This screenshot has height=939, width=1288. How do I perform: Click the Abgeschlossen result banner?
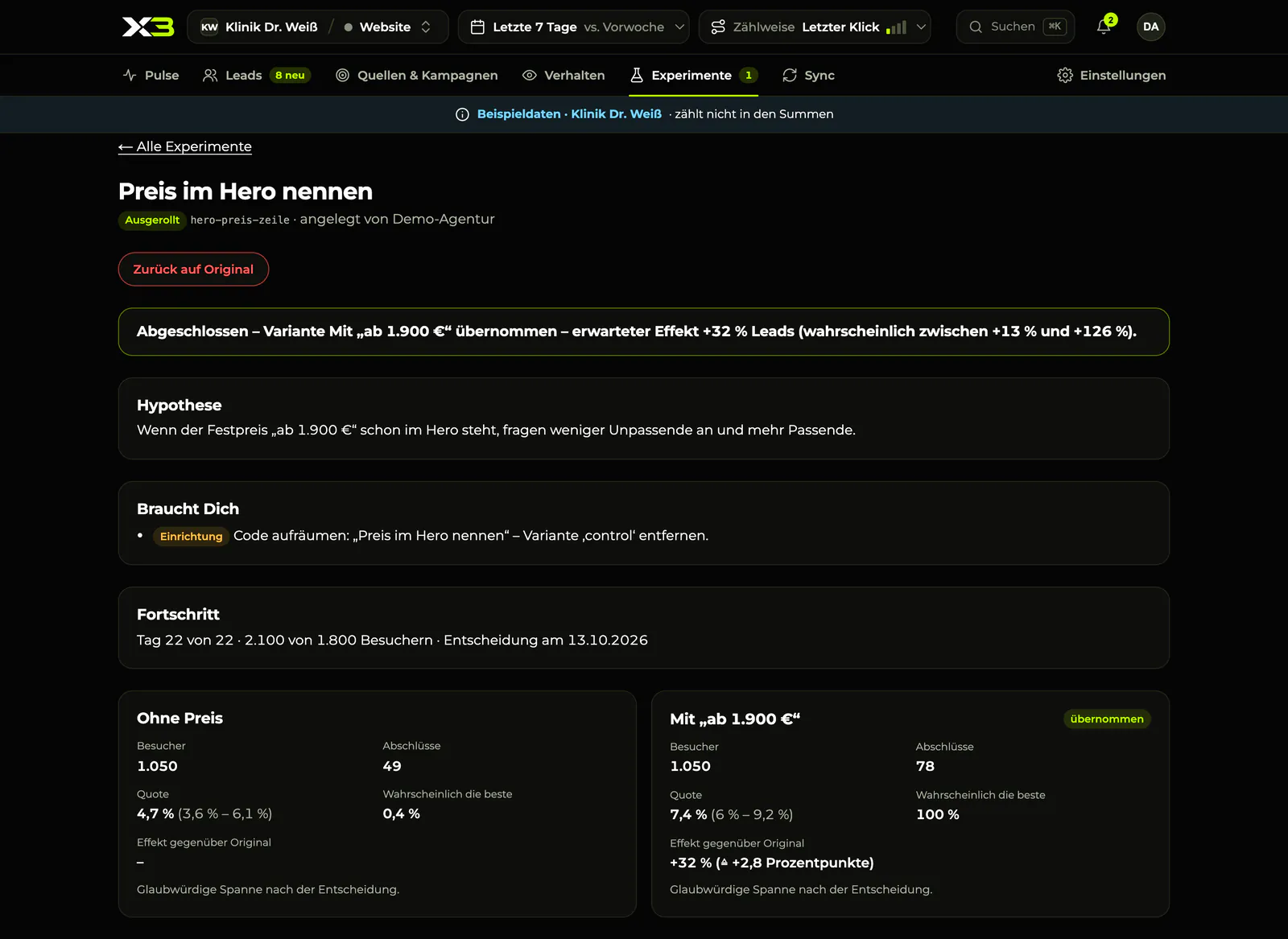point(643,332)
